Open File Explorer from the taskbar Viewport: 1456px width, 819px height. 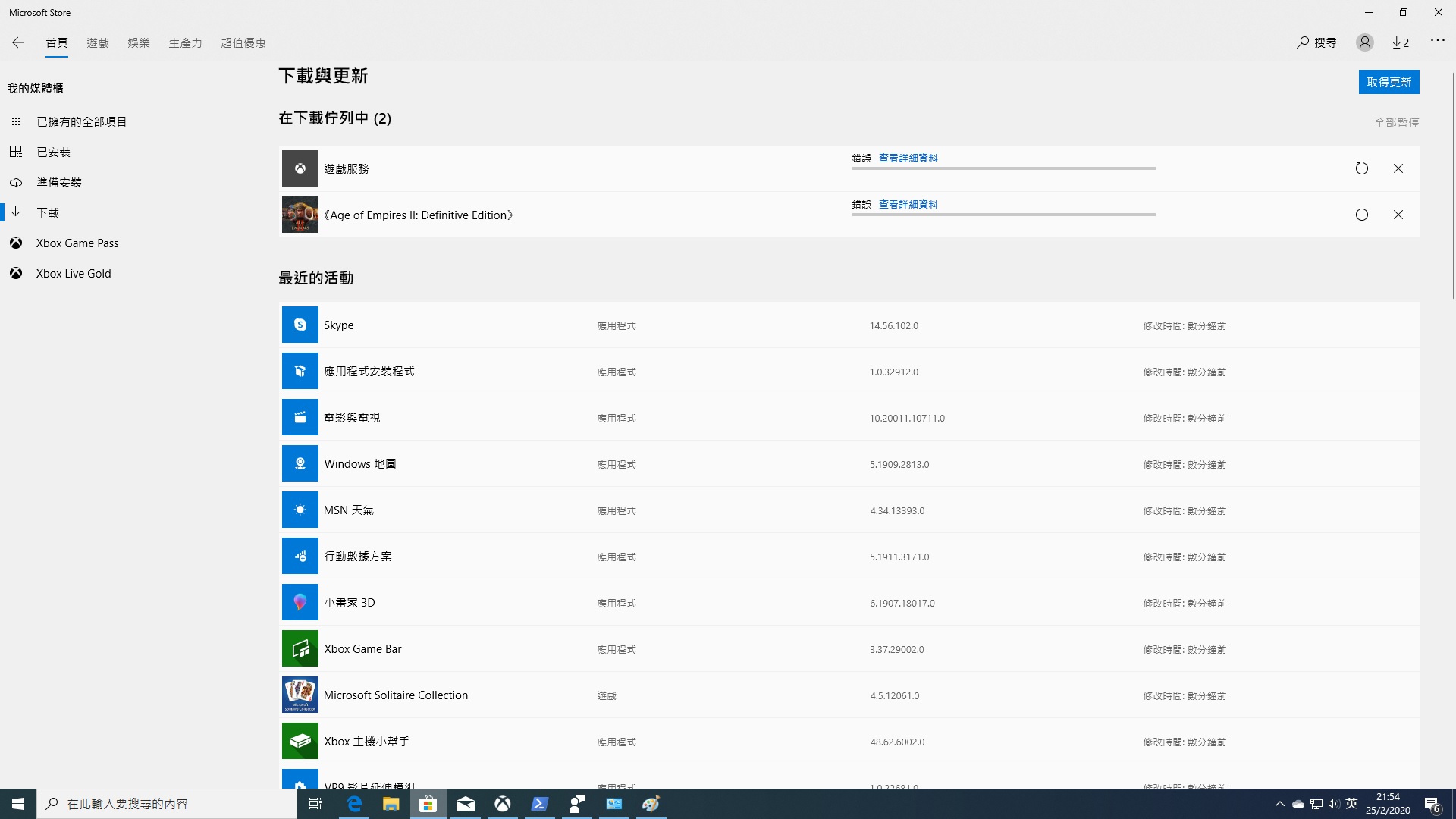pyautogui.click(x=391, y=804)
